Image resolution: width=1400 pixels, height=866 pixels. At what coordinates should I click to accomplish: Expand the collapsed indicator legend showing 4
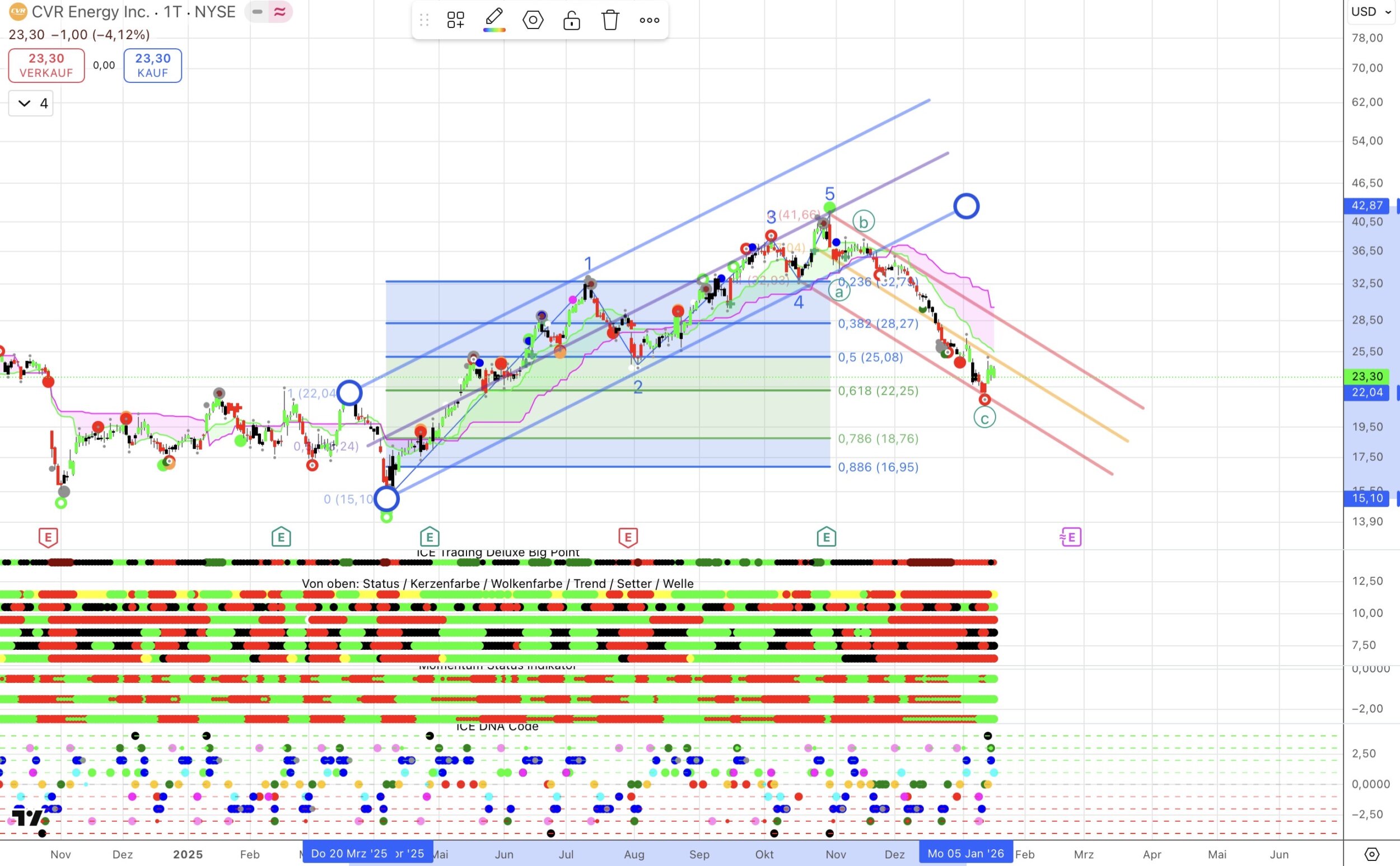pyautogui.click(x=31, y=103)
